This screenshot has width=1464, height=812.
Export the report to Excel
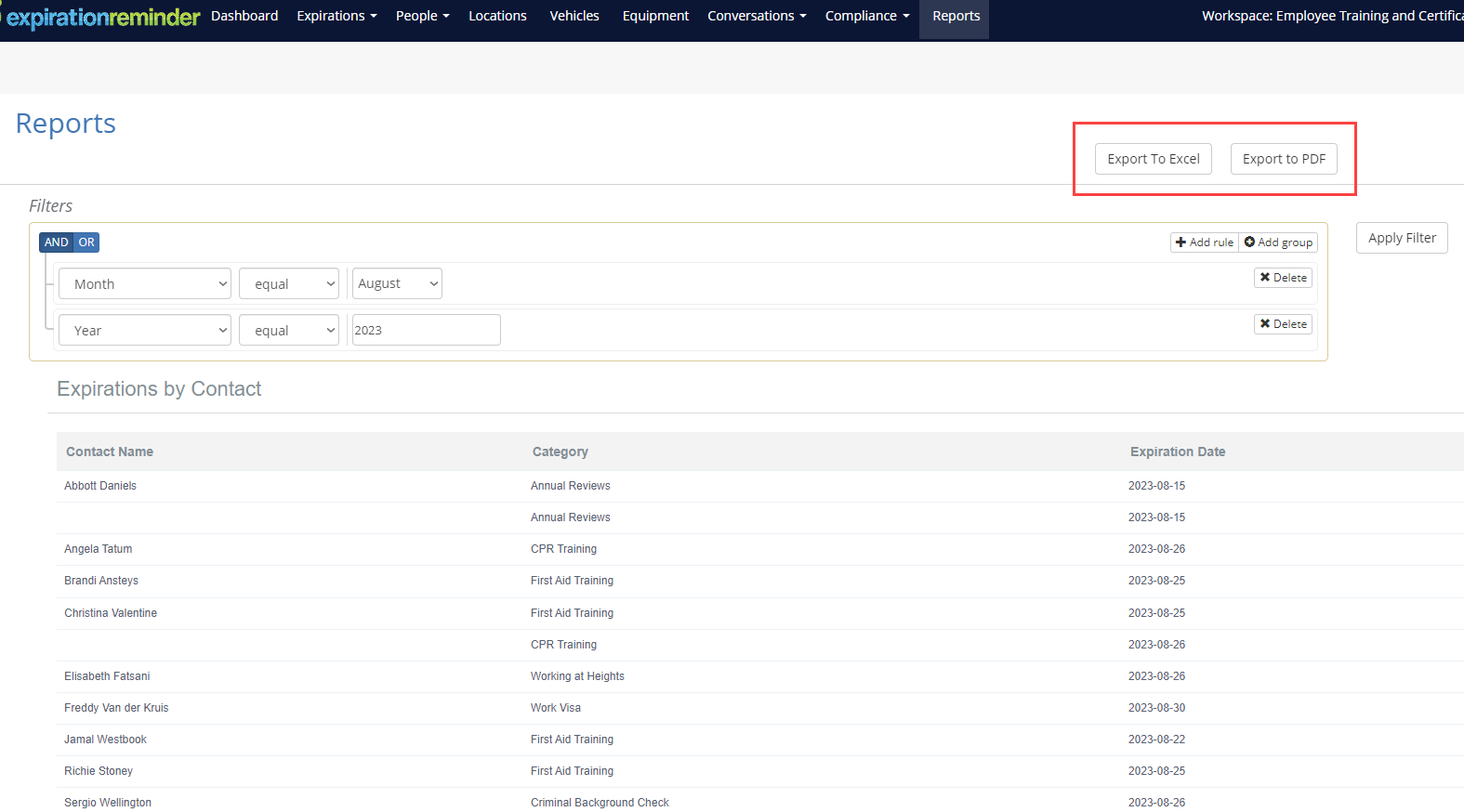(x=1154, y=159)
